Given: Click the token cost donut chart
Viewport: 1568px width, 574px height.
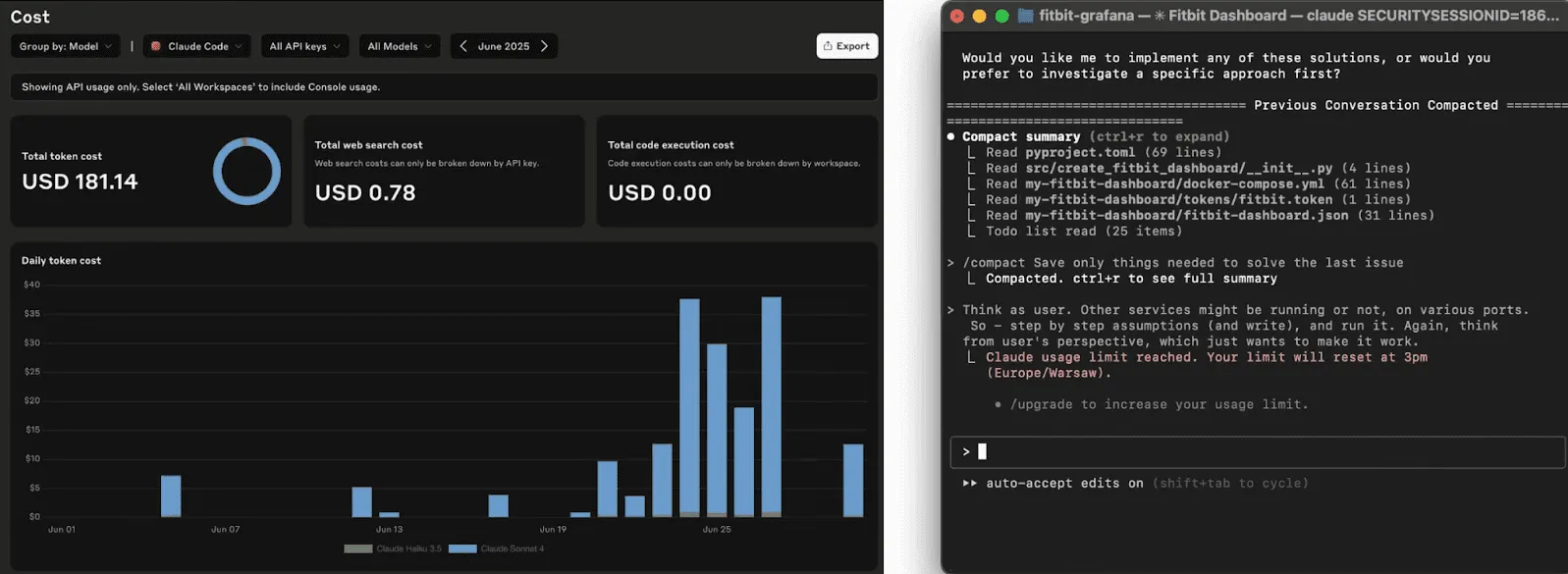Looking at the screenshot, I should click(x=246, y=172).
